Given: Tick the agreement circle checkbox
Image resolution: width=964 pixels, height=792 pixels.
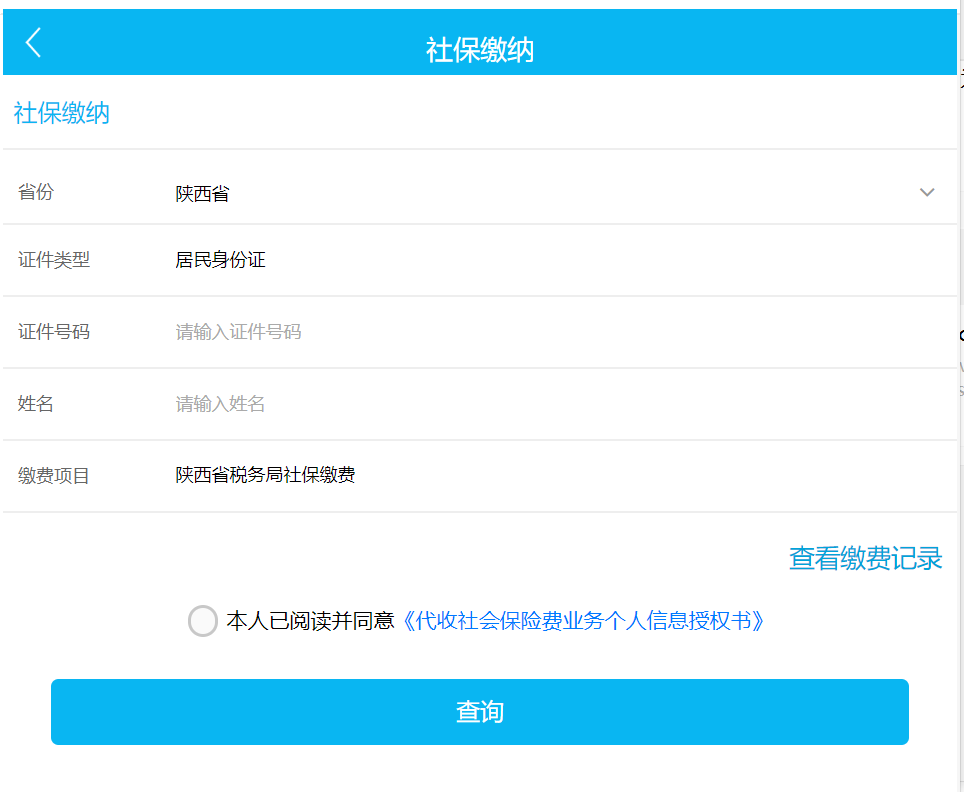Looking at the screenshot, I should click(203, 621).
